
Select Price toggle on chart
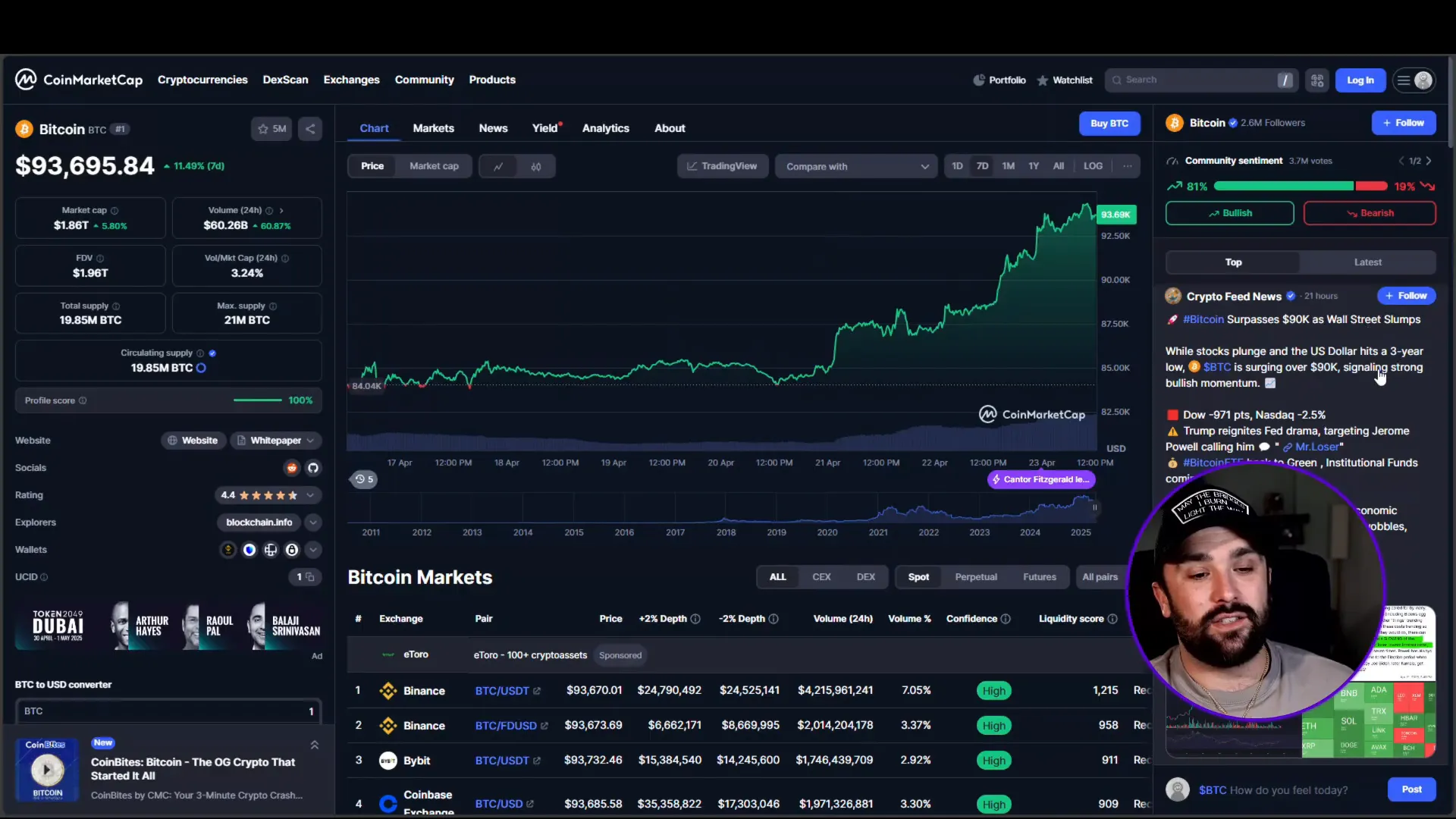(372, 166)
